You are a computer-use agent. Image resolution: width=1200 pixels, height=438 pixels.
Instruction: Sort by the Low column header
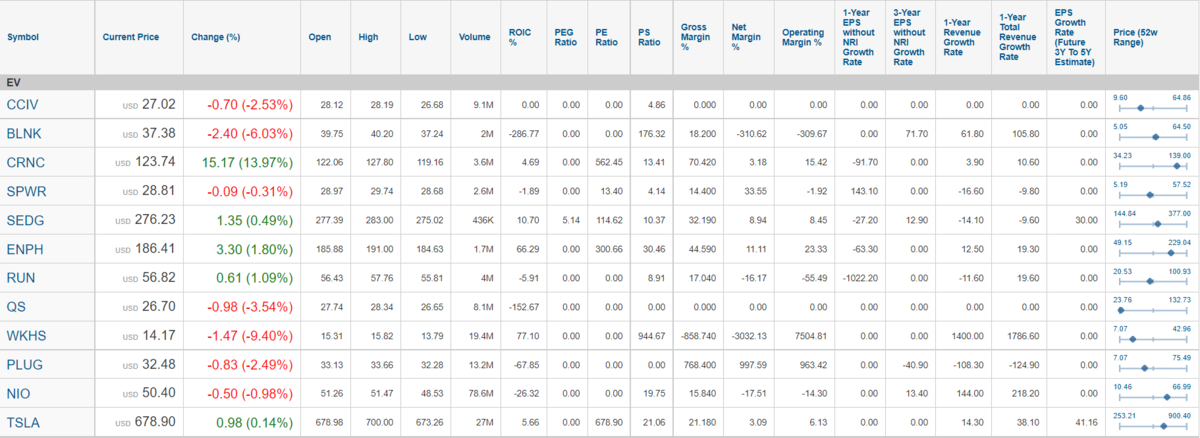pyautogui.click(x=417, y=37)
